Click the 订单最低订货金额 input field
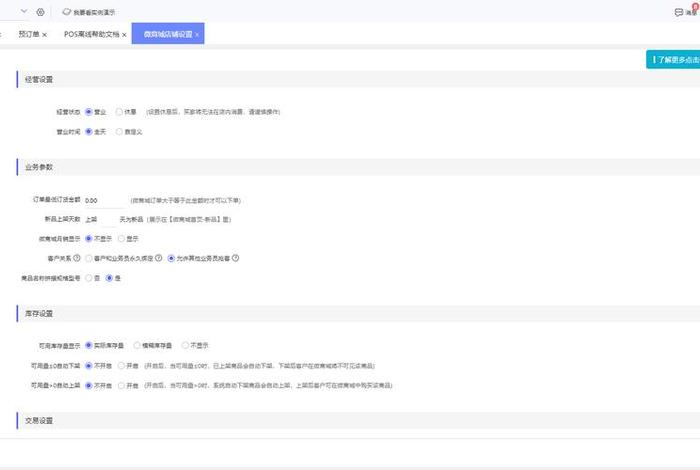The height and width of the screenshot is (470, 700). click(x=104, y=201)
